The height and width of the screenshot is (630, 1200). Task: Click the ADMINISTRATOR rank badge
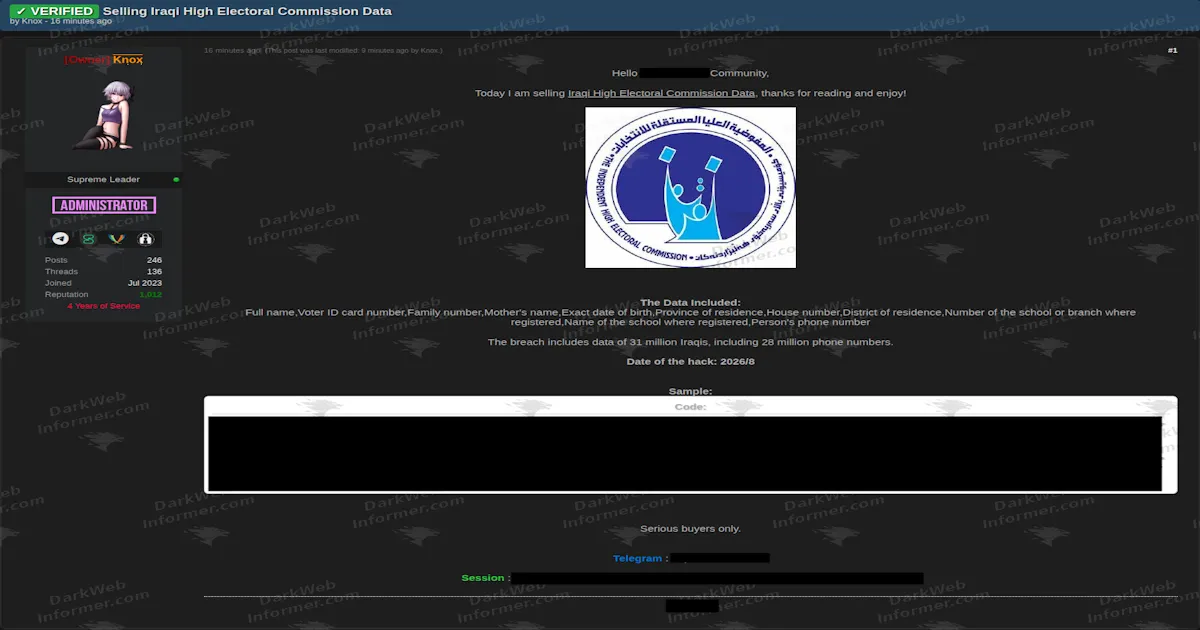(104, 205)
